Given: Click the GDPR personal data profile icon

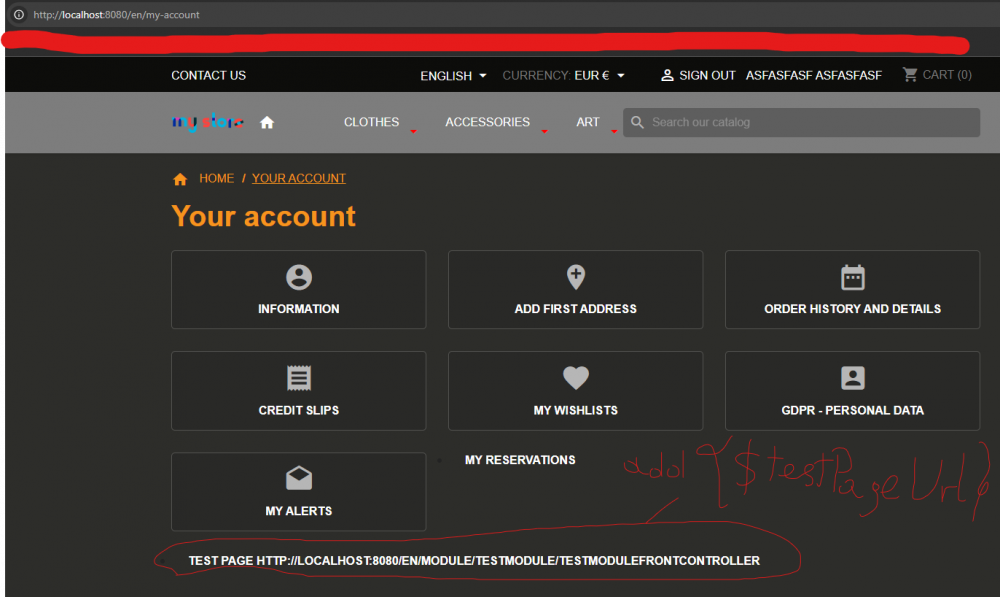Looking at the screenshot, I should point(852,378).
